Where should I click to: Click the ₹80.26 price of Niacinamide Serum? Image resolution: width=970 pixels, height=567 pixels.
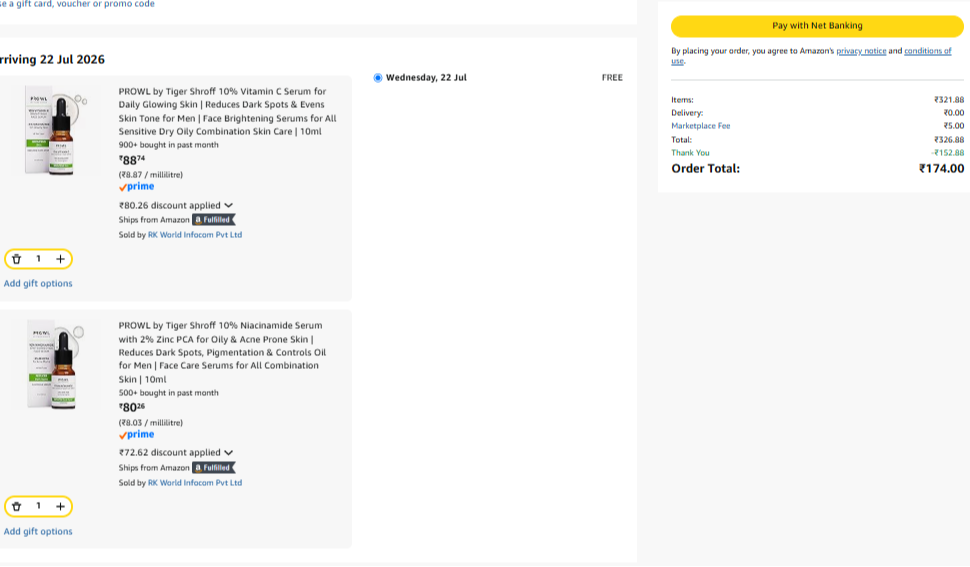click(x=132, y=407)
